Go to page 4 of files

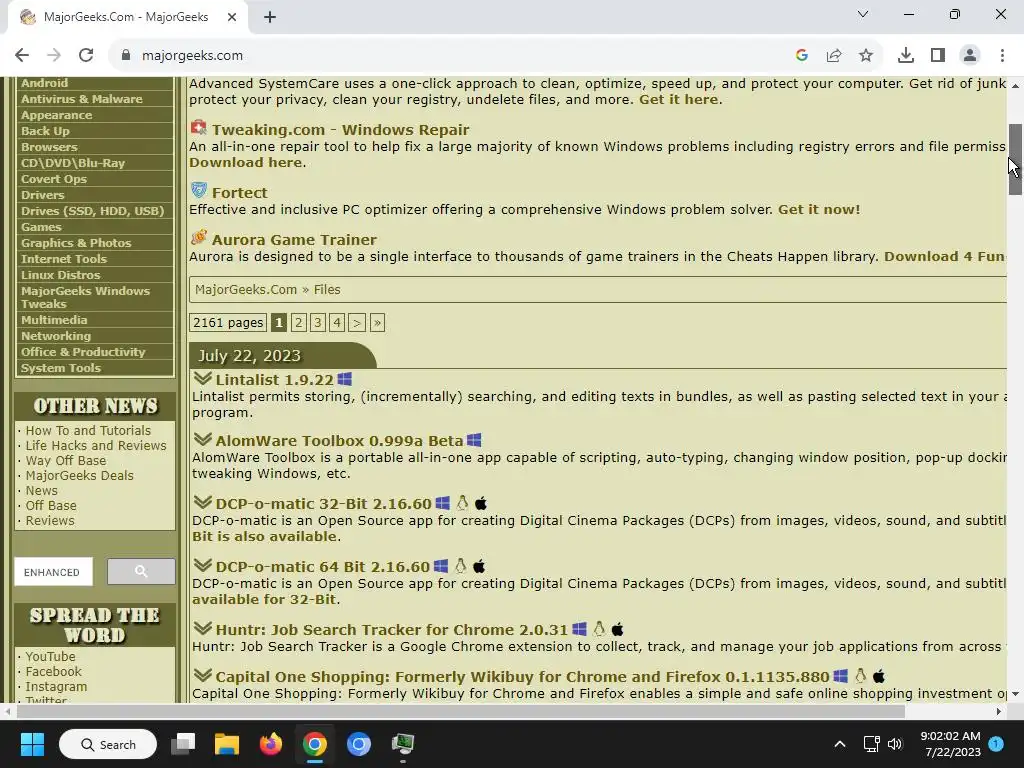[x=337, y=323]
